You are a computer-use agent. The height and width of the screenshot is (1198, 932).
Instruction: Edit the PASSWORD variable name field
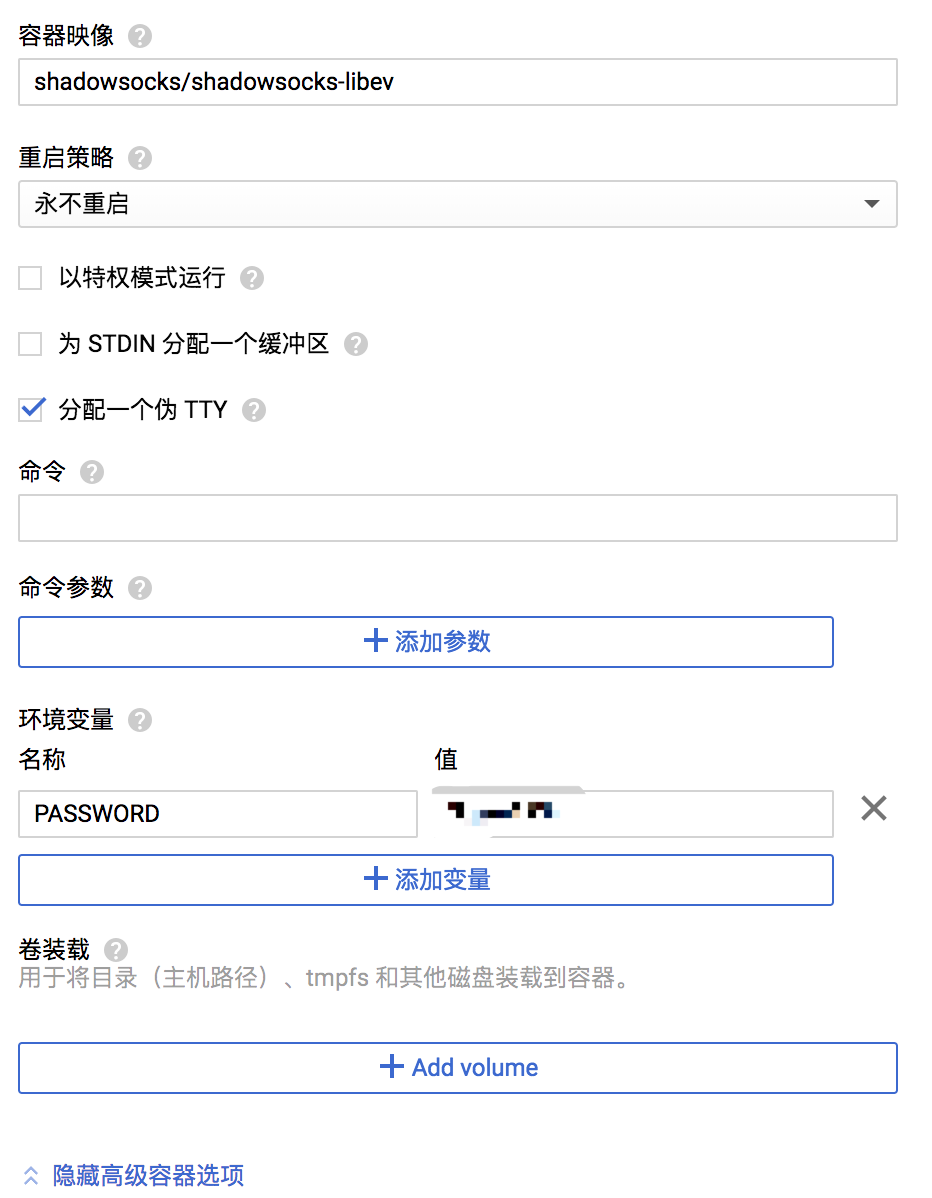[x=218, y=814]
